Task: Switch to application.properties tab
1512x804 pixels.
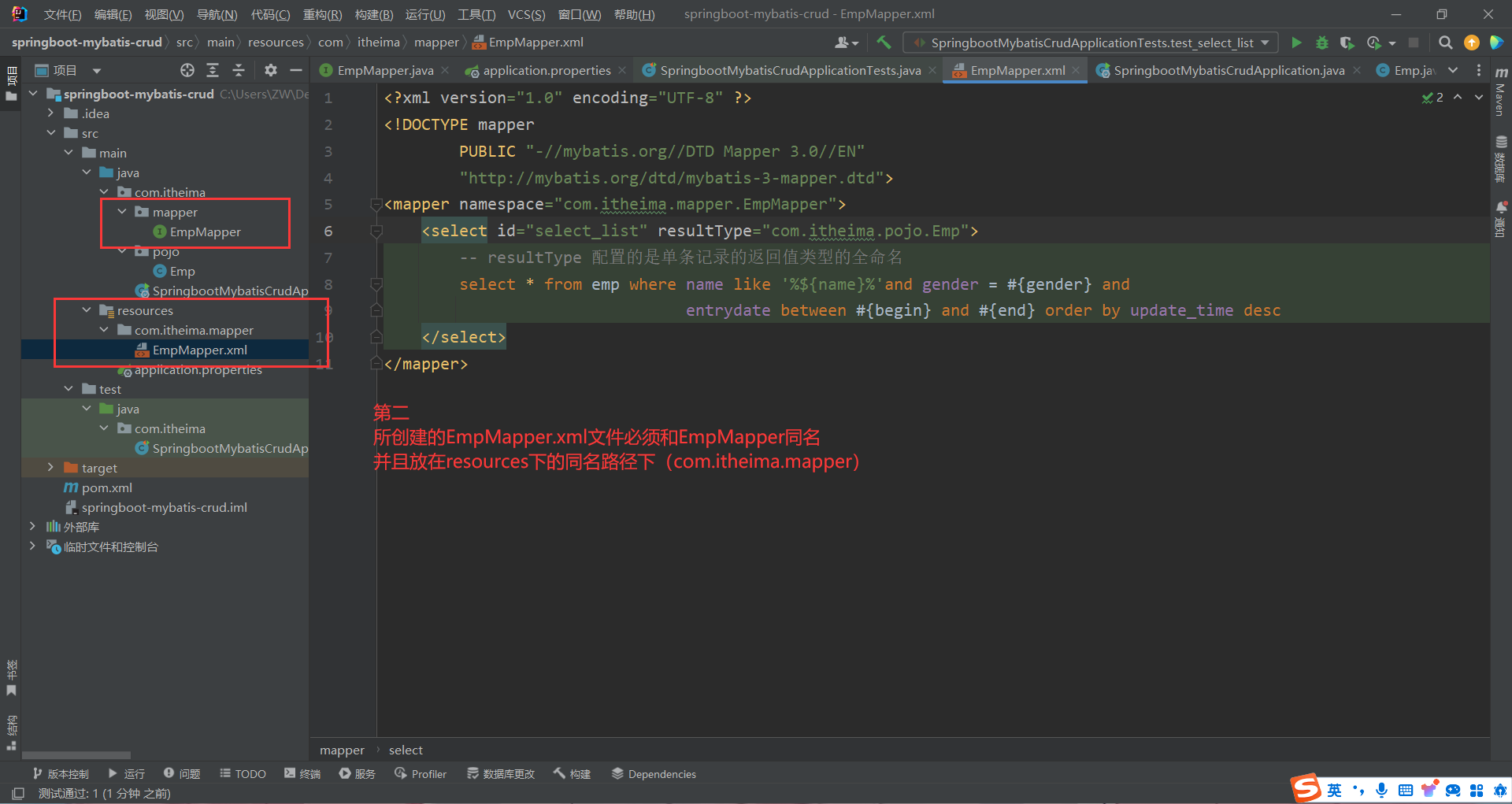Action: [x=546, y=70]
